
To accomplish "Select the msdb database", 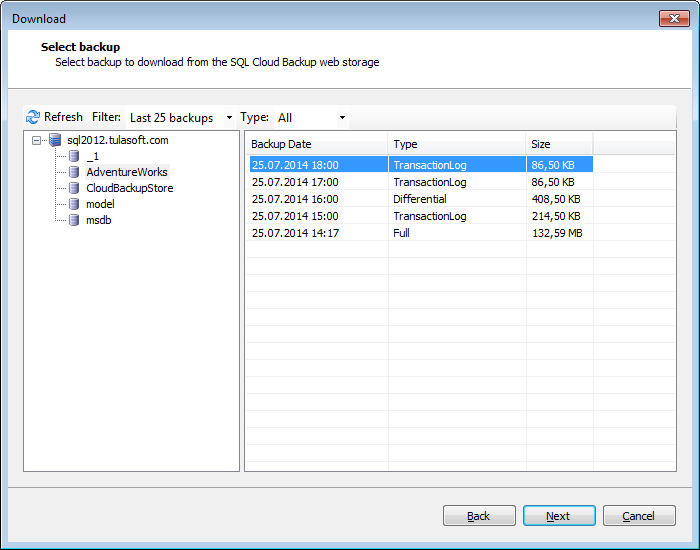I will click(x=98, y=220).
